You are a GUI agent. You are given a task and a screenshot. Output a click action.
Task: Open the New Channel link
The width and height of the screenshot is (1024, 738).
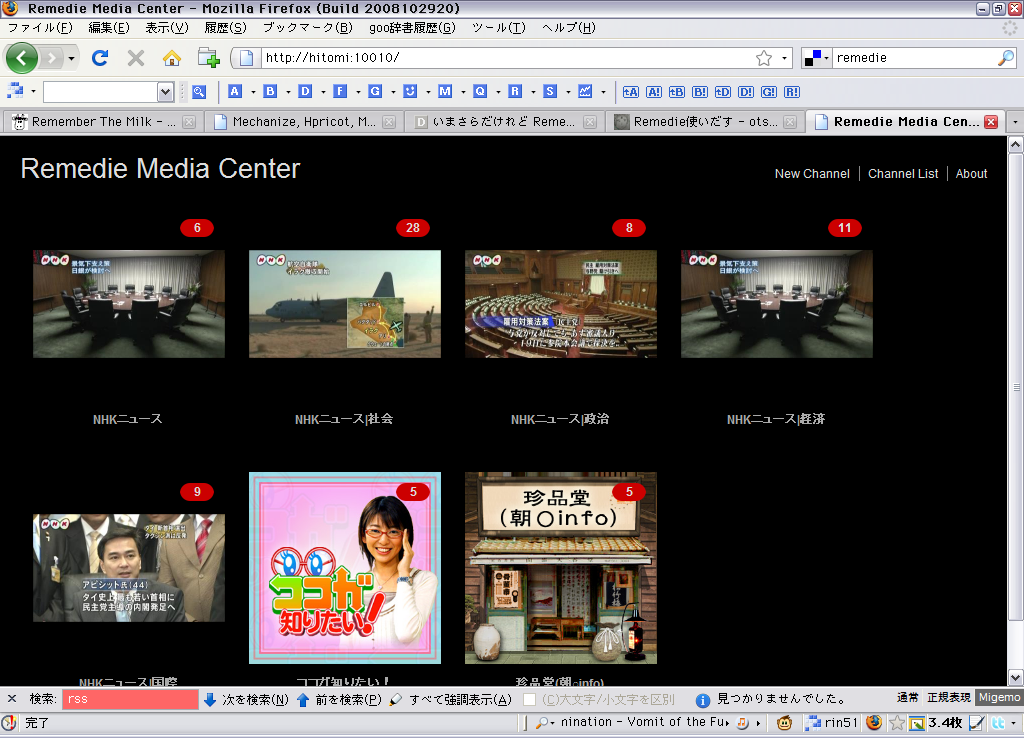(x=812, y=174)
